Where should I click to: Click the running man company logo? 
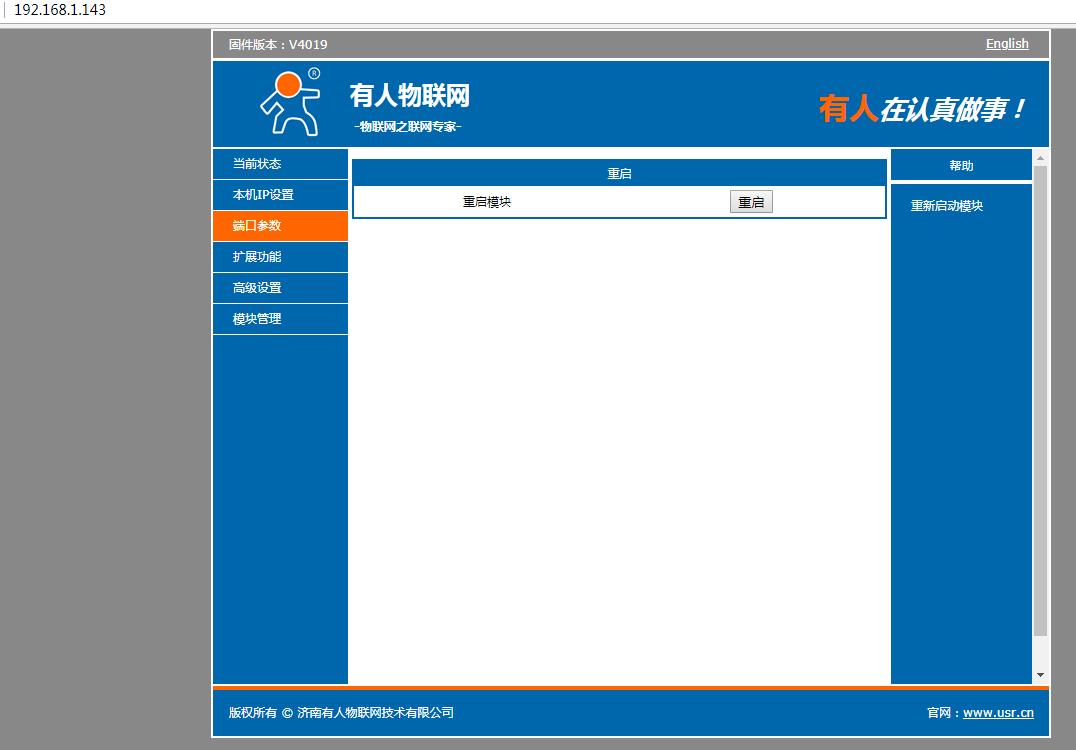click(x=290, y=103)
